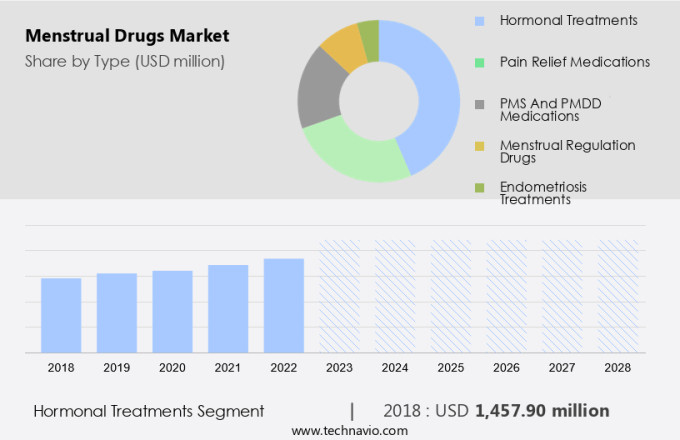Click the gray PMS And PMDD legend swatch
The height and width of the screenshot is (440, 680).
(480, 104)
